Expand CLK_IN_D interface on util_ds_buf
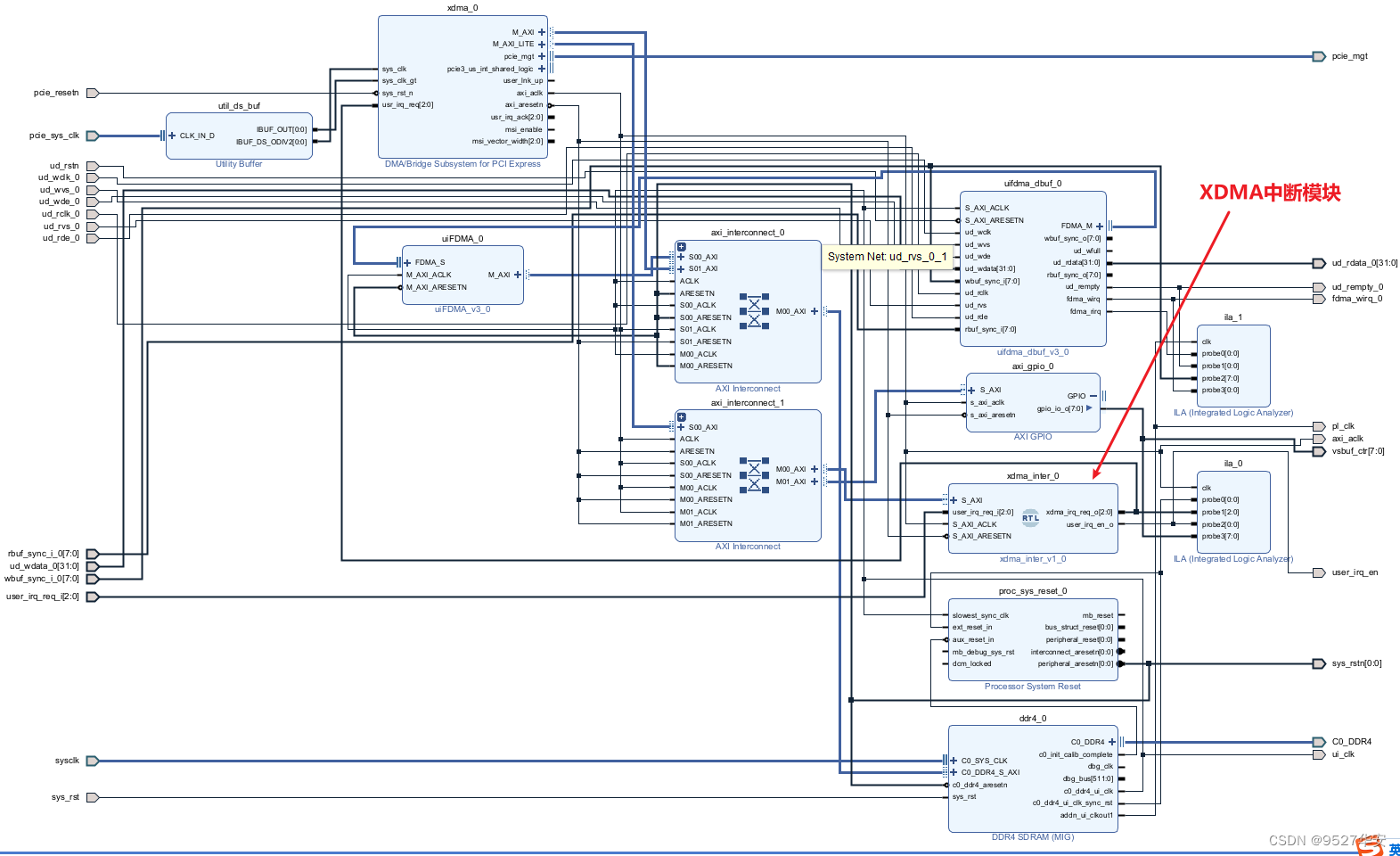This screenshot has width=1400, height=856. tap(172, 136)
